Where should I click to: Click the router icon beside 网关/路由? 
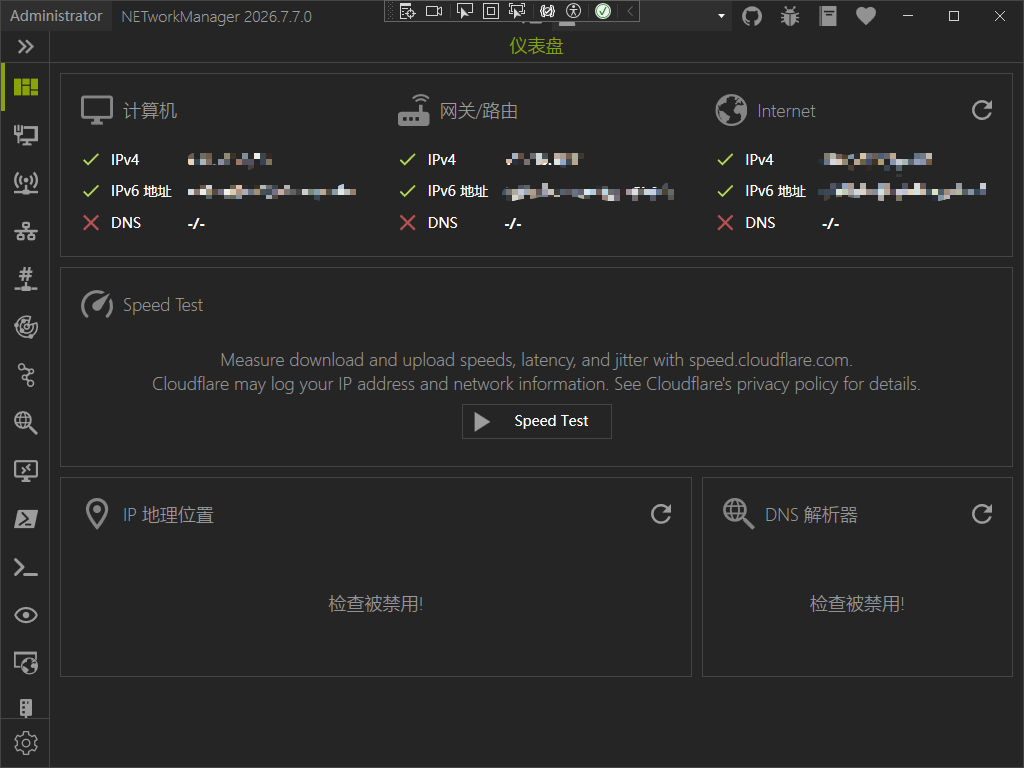(414, 110)
